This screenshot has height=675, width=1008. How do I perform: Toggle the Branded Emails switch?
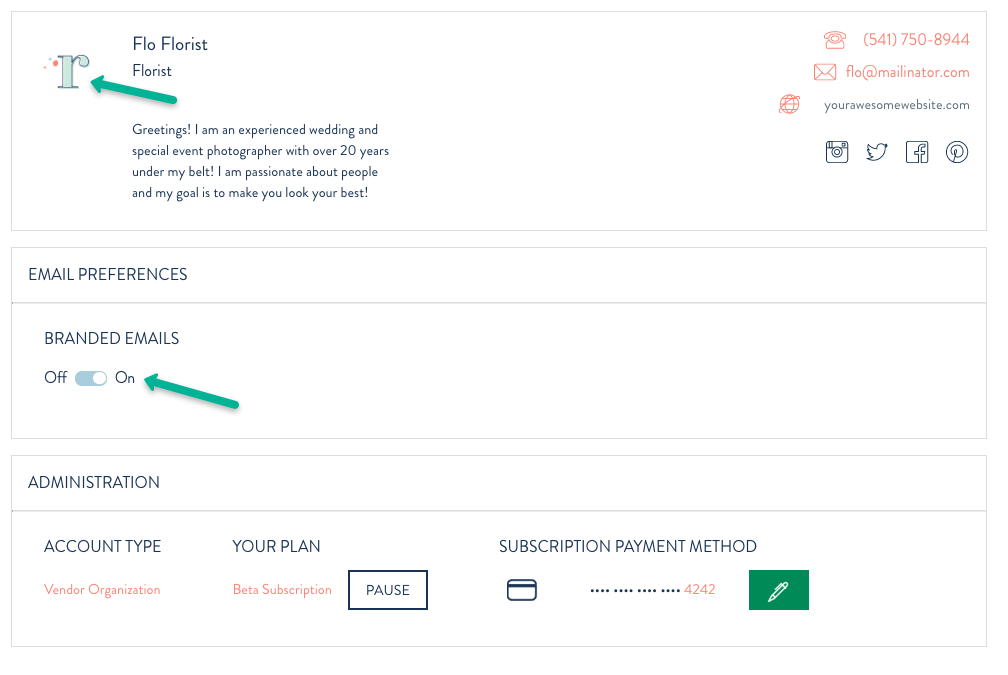(x=91, y=378)
